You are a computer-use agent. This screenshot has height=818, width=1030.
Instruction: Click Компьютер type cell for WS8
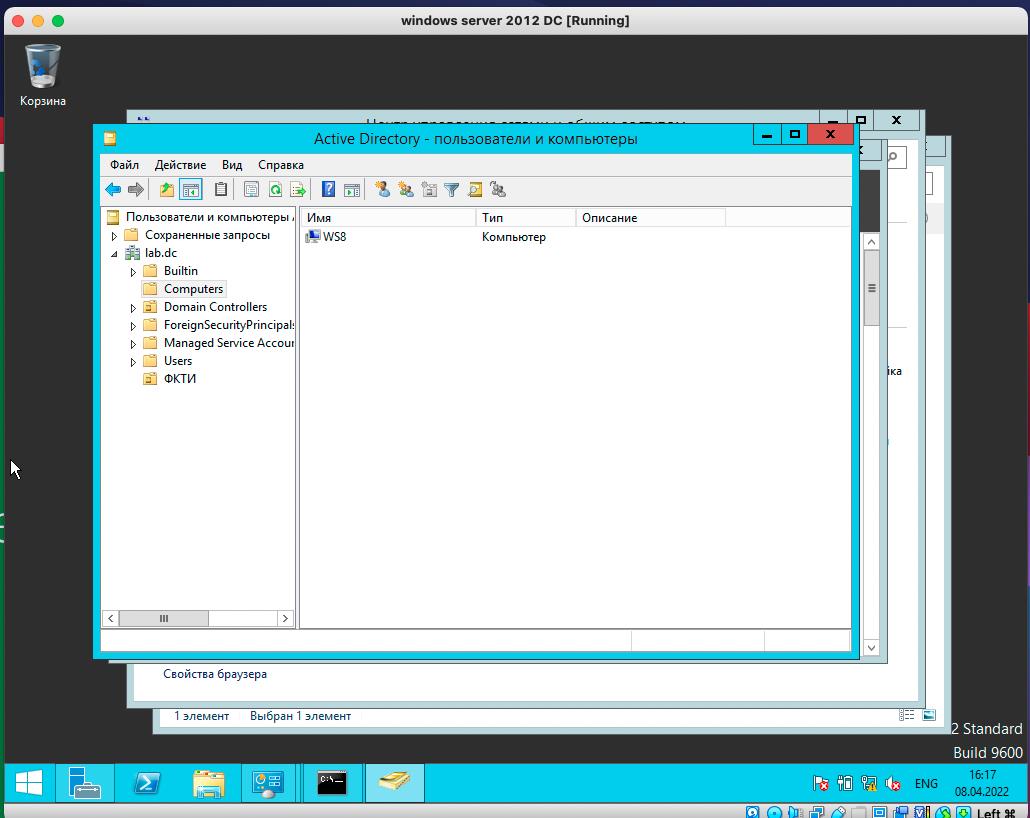[x=514, y=237]
